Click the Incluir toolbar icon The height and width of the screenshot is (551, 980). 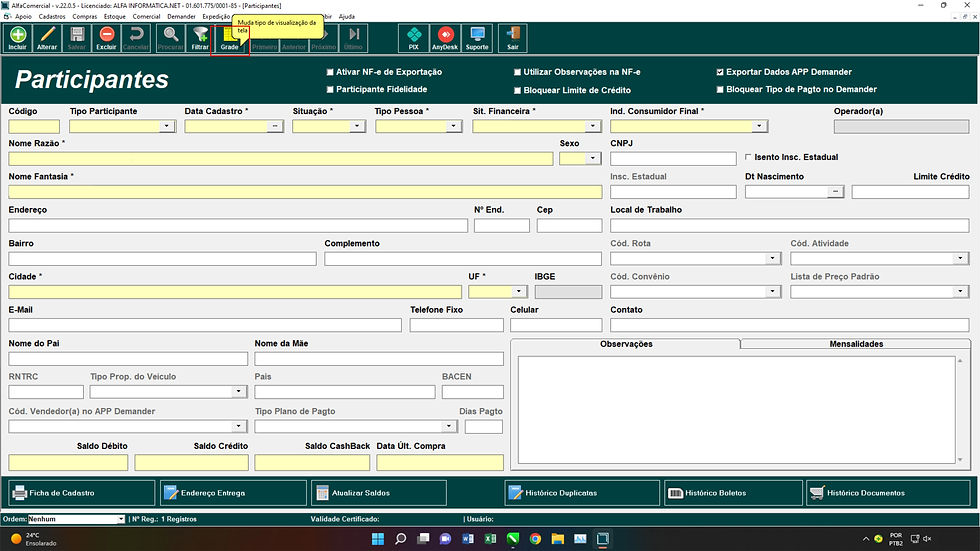[x=18, y=38]
